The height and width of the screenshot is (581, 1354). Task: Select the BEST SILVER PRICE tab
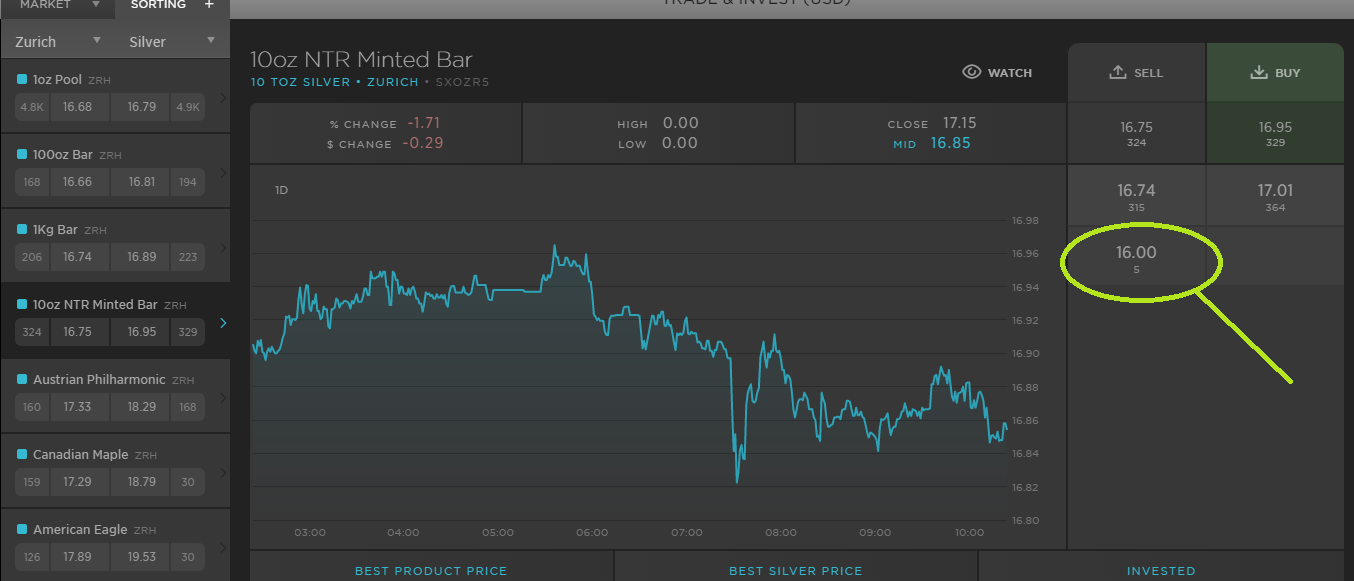[x=795, y=571]
